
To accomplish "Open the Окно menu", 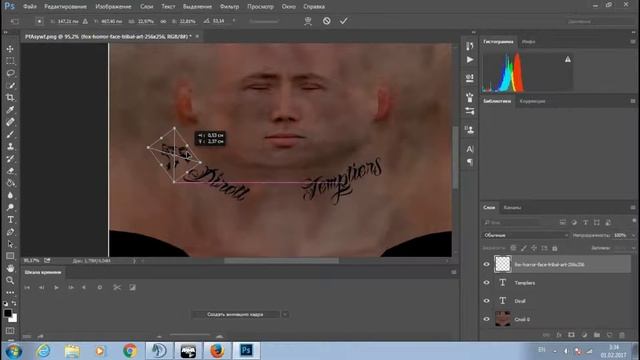I will pyautogui.click(x=289, y=7).
